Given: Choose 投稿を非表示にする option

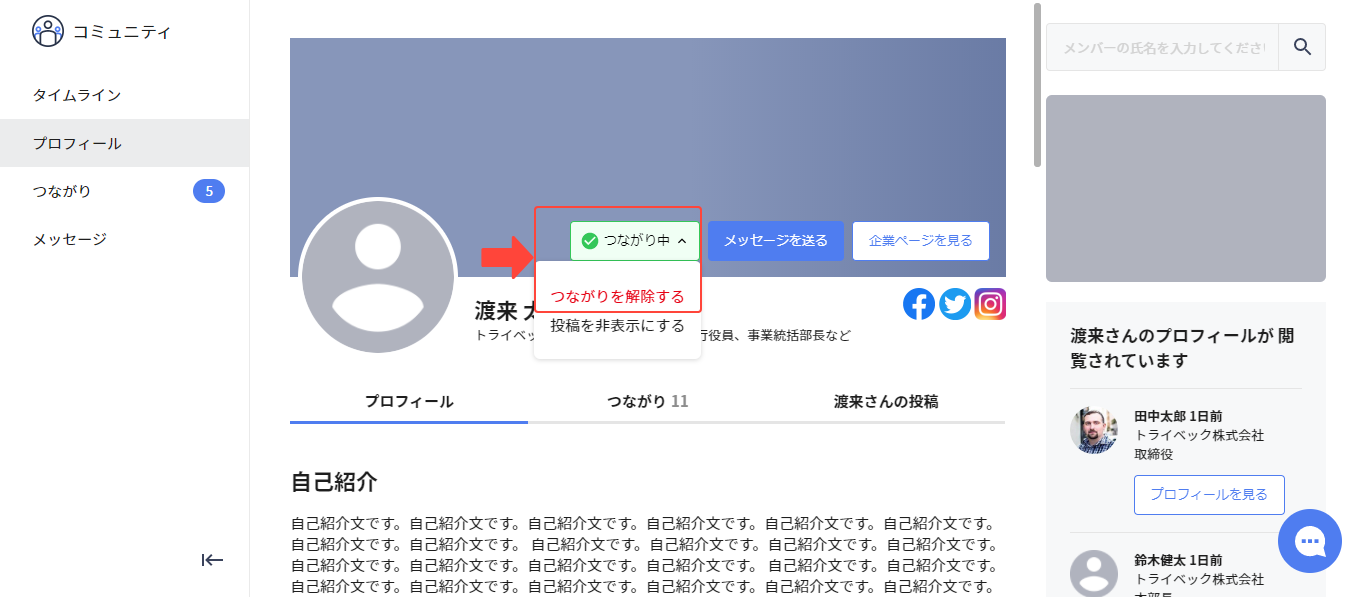Looking at the screenshot, I should 617,326.
